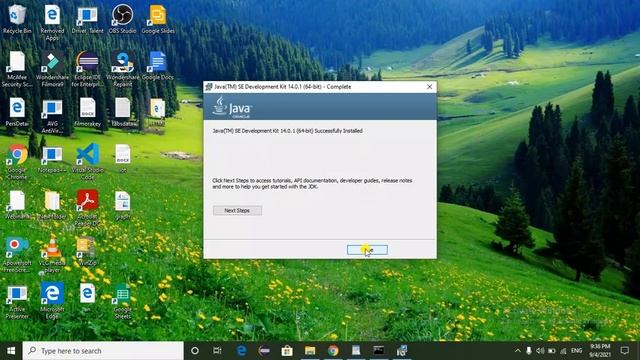Click Next Steps button in Java dialog
Viewport: 640px width, 360px height.
[237, 210]
